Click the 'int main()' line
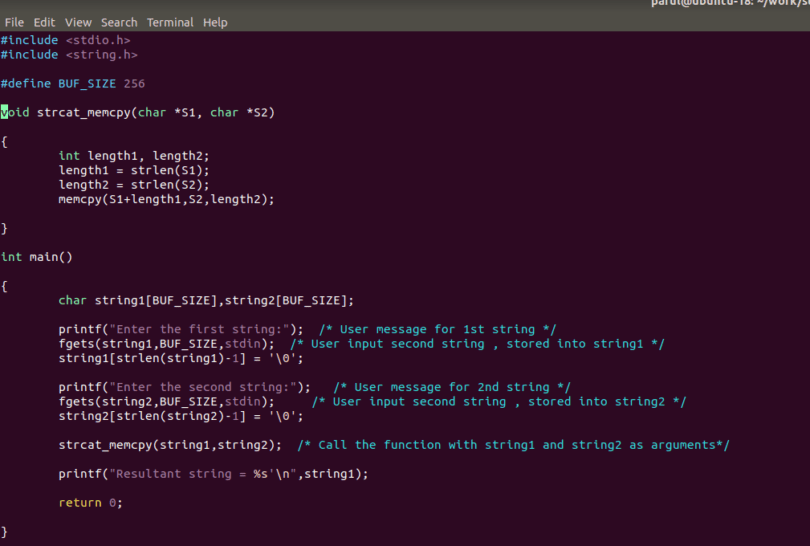This screenshot has width=810, height=546. [x=37, y=257]
